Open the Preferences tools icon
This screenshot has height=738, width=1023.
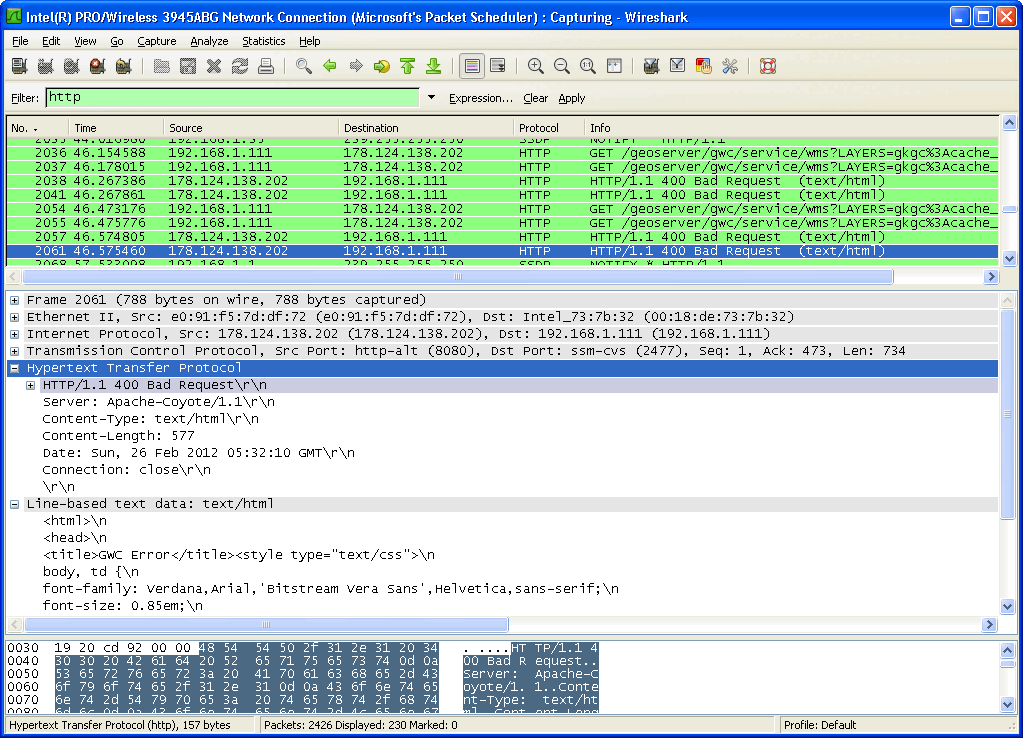pyautogui.click(x=730, y=67)
